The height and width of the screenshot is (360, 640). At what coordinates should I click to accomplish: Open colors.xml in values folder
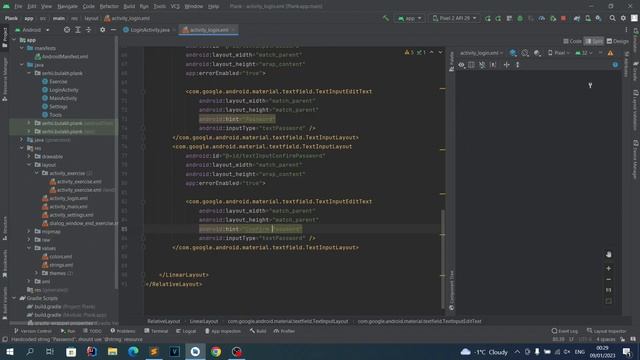[57, 257]
